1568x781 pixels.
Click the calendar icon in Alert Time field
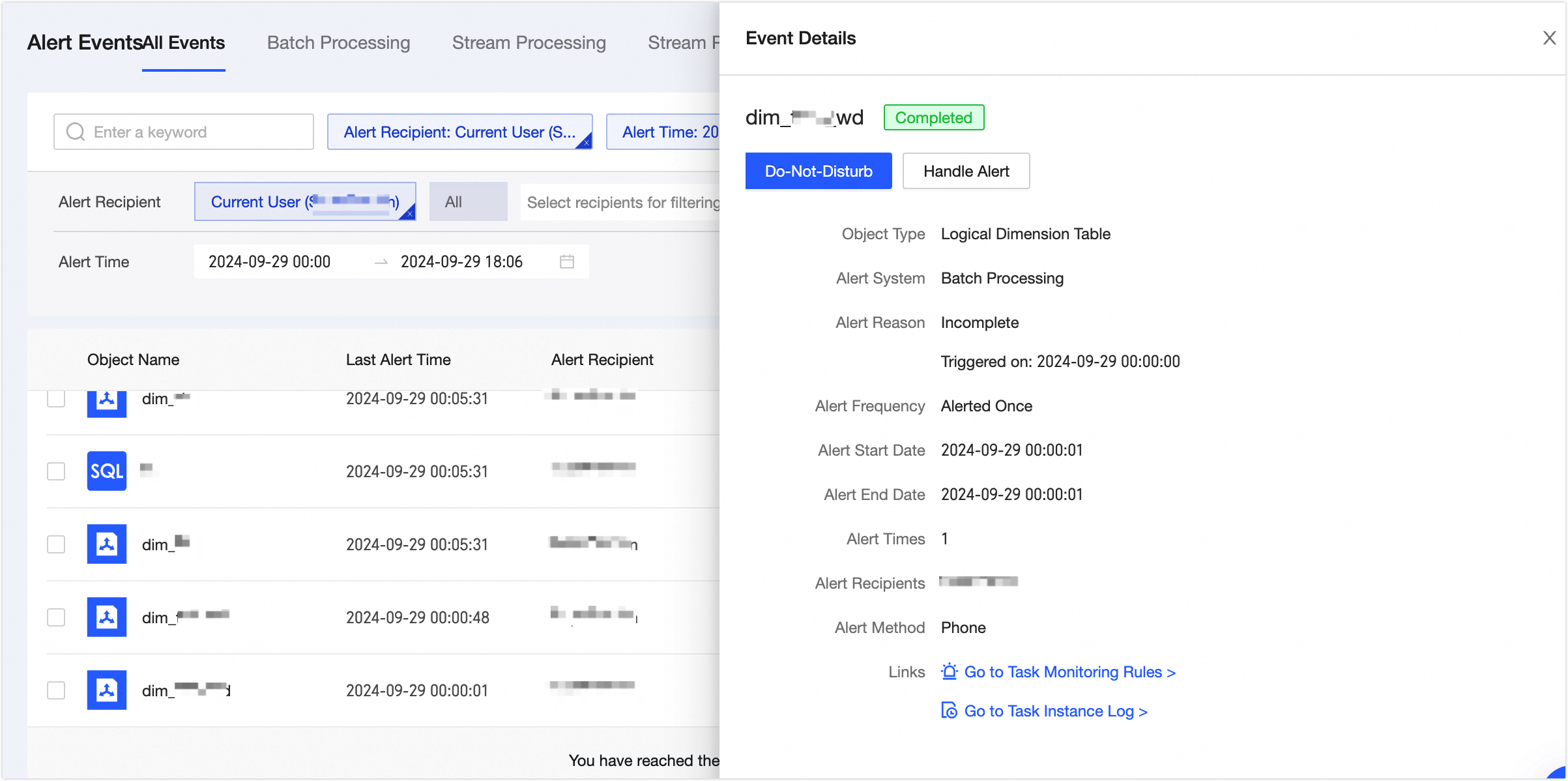[x=567, y=261]
